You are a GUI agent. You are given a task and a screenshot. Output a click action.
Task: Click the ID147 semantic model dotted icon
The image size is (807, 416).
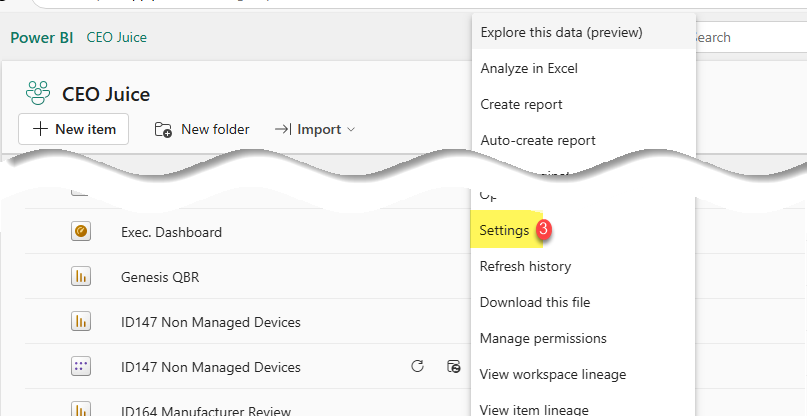(x=81, y=367)
